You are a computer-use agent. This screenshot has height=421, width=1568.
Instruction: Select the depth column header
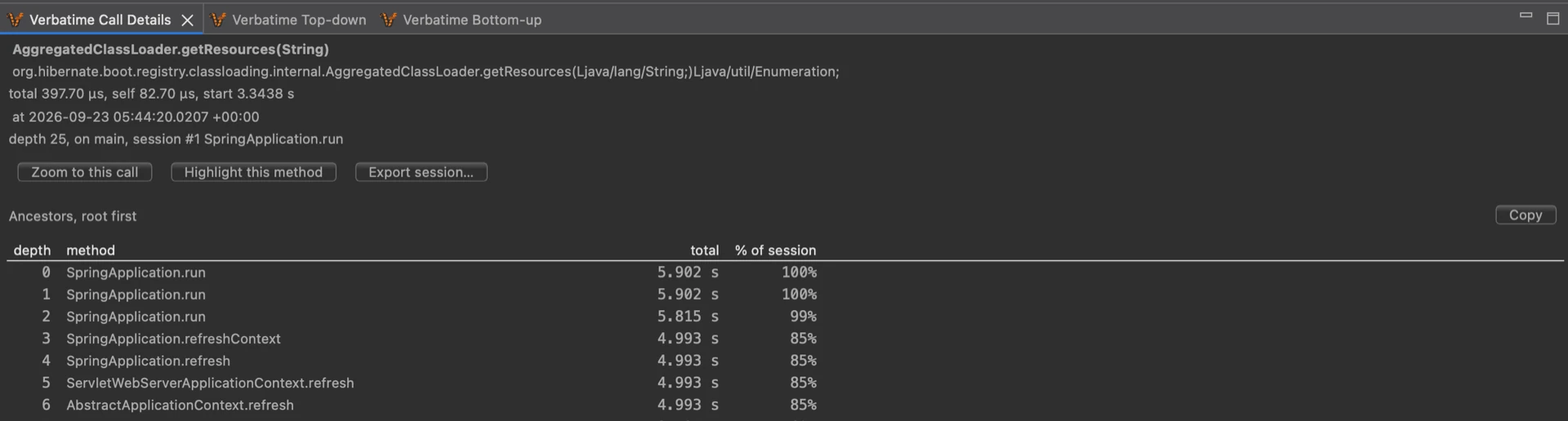point(32,250)
